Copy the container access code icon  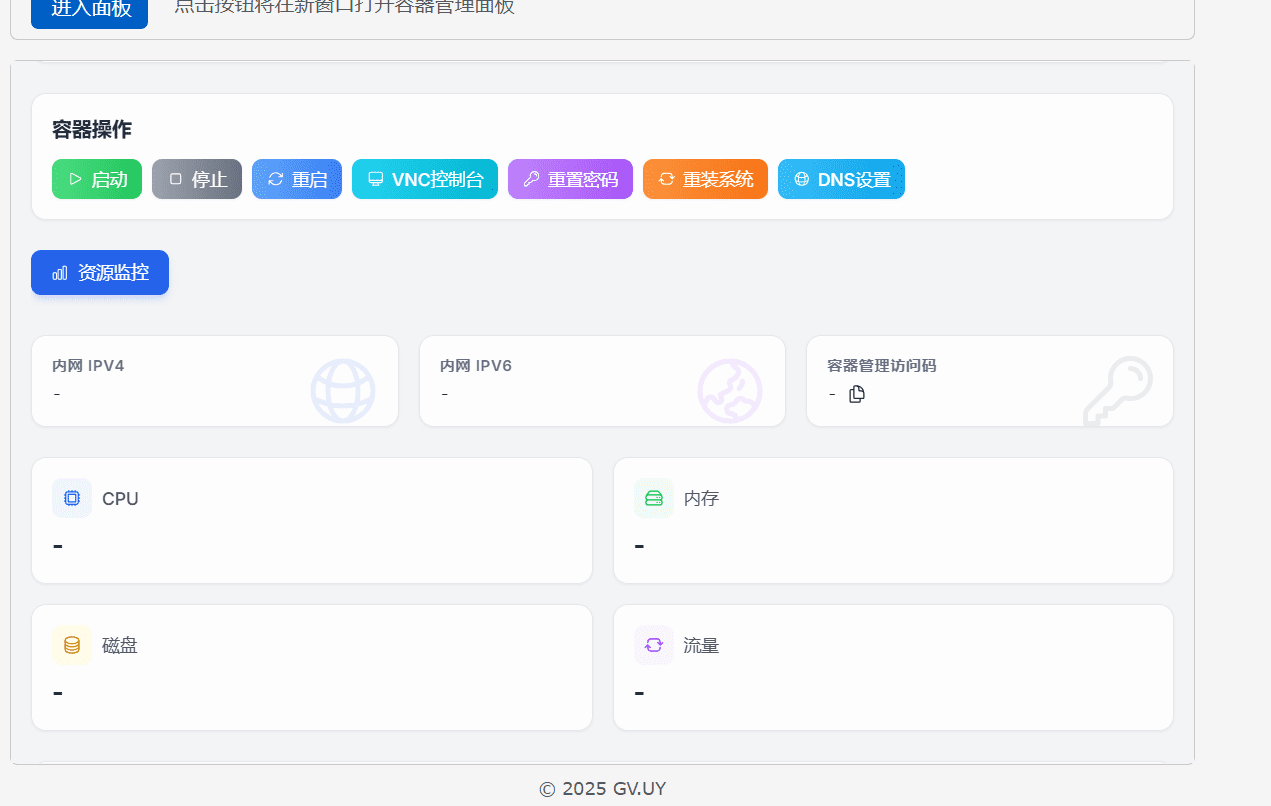(x=857, y=394)
